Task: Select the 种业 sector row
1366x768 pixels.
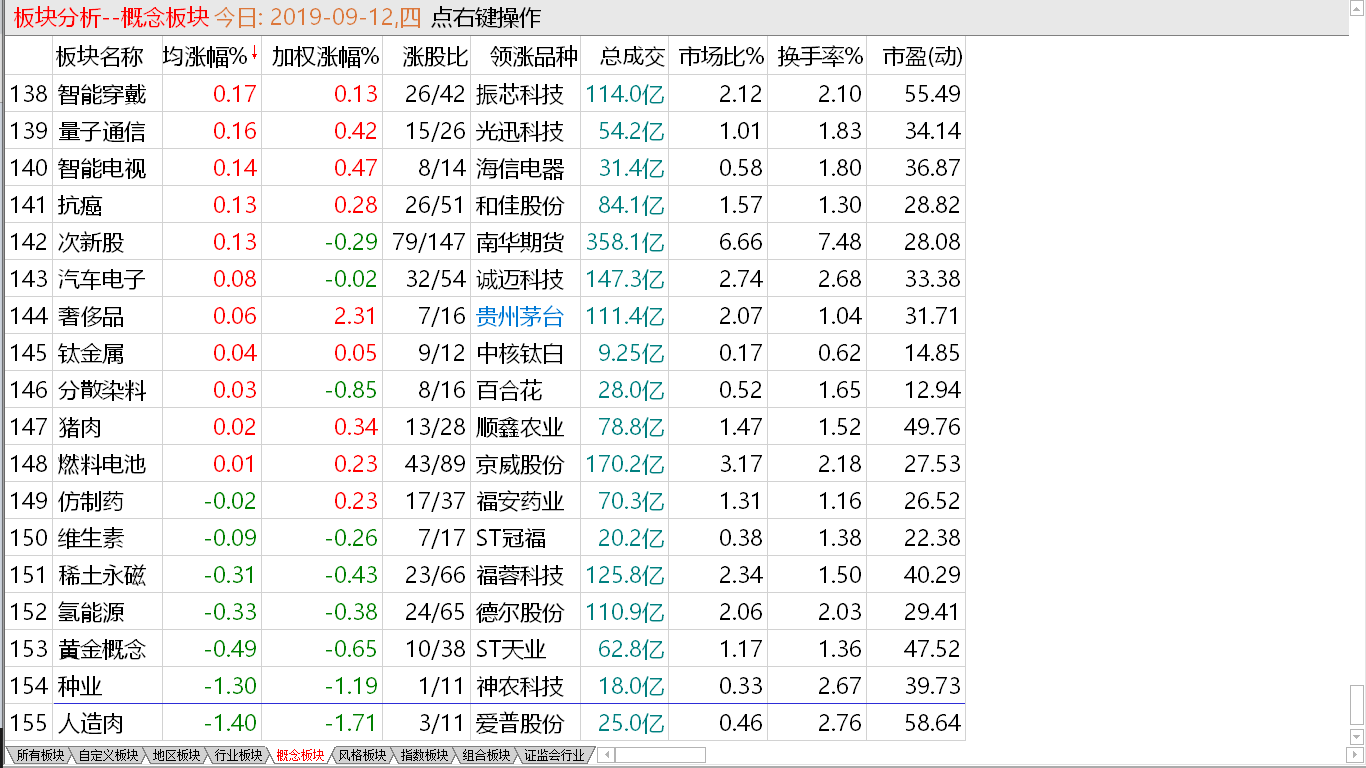Action: pos(485,686)
